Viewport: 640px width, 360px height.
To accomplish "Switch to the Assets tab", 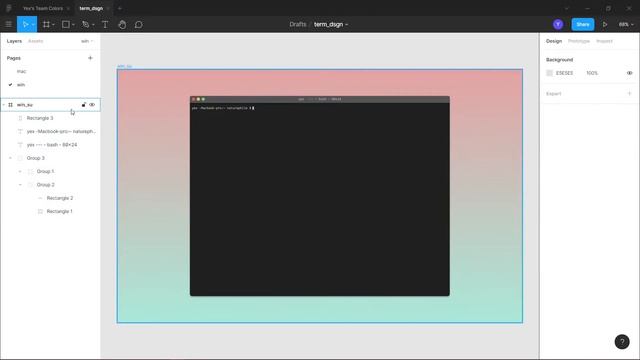I will click(x=36, y=41).
